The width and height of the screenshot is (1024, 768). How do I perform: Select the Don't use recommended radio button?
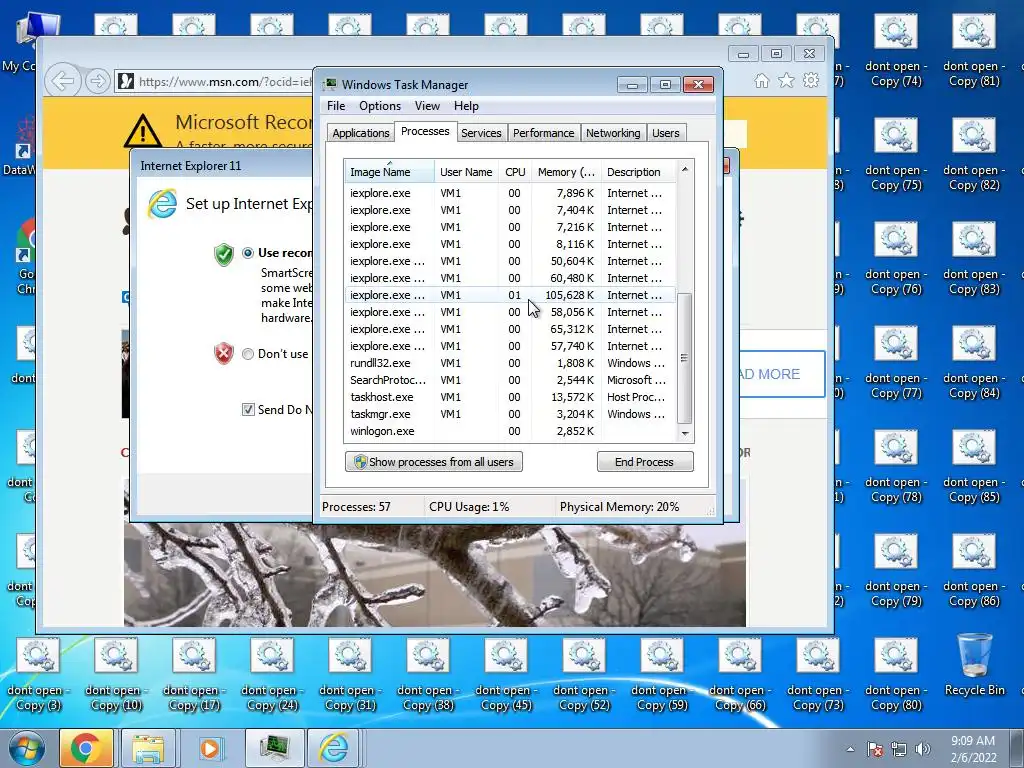pos(248,354)
